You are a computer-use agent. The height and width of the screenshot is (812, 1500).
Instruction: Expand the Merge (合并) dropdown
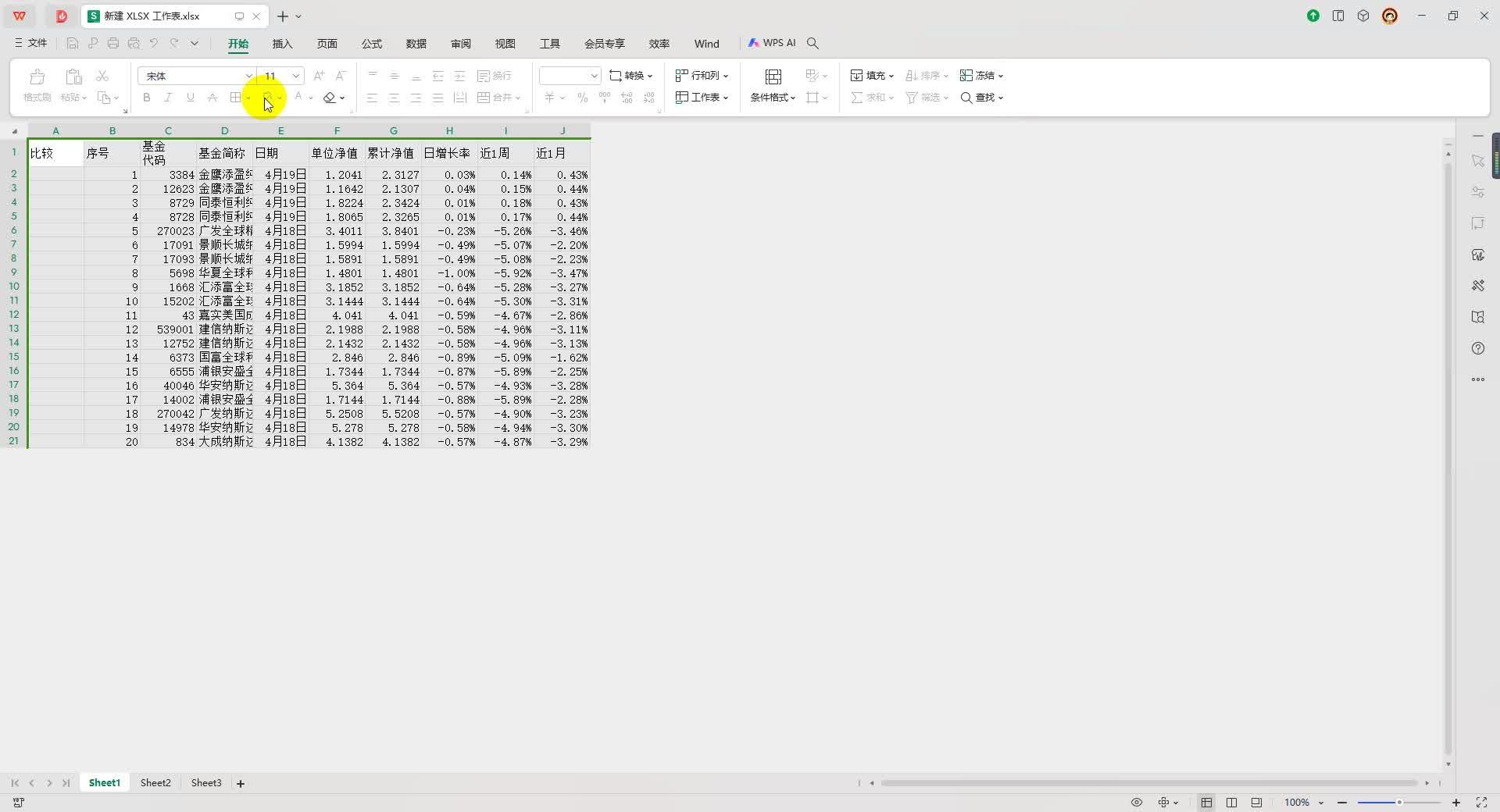point(518,98)
